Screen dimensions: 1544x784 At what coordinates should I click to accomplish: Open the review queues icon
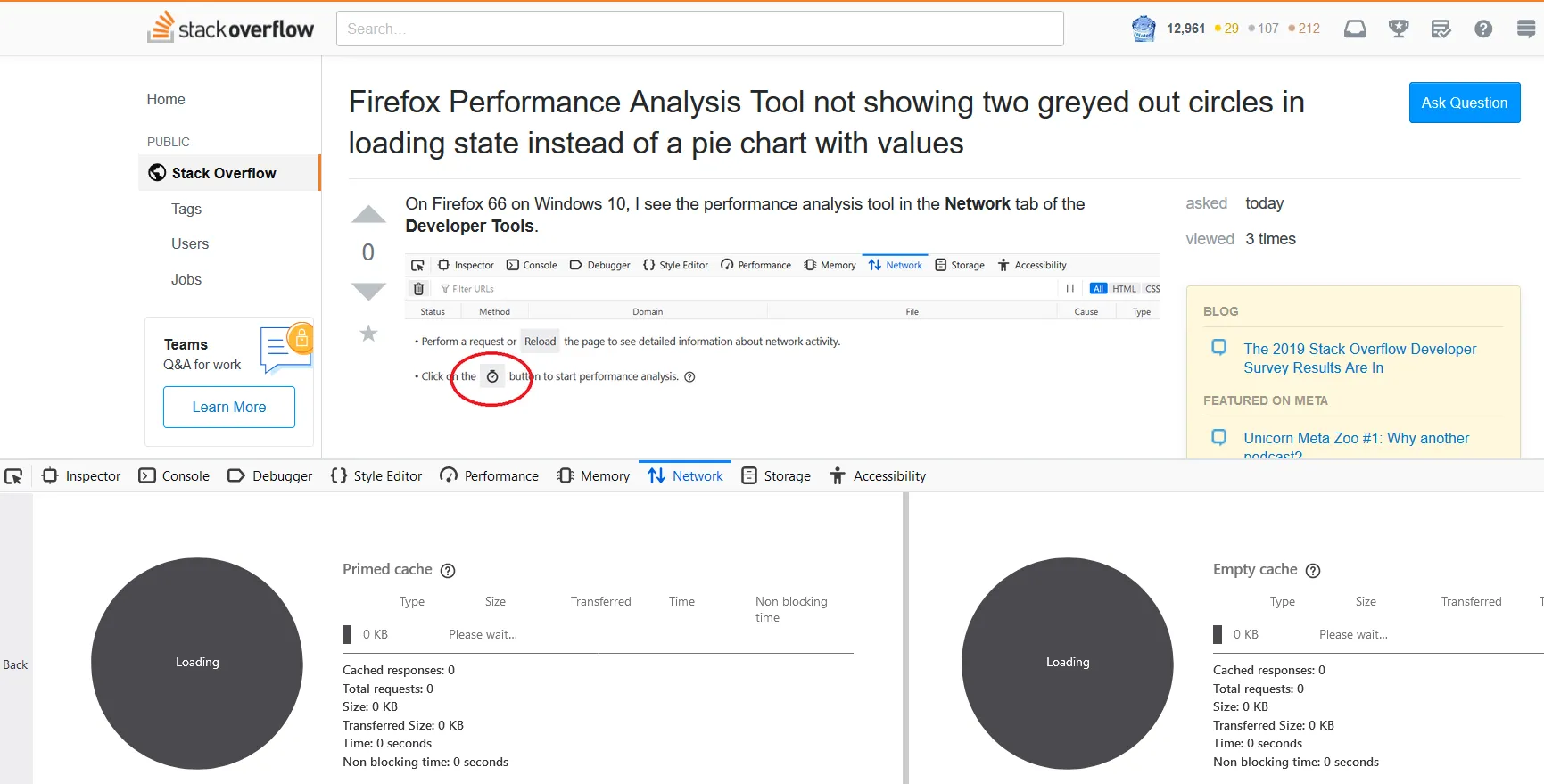pos(1441,29)
